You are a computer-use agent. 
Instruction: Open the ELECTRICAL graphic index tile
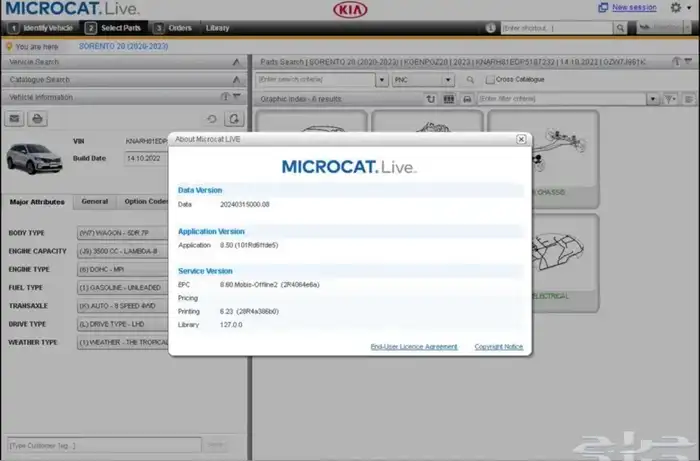point(565,263)
